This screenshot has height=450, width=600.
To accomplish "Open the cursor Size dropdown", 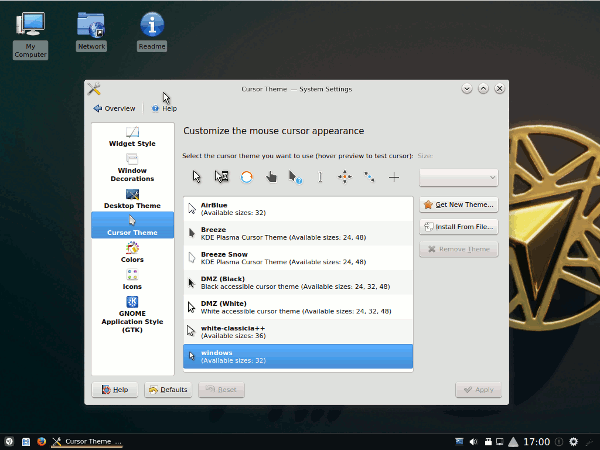I will coord(459,177).
